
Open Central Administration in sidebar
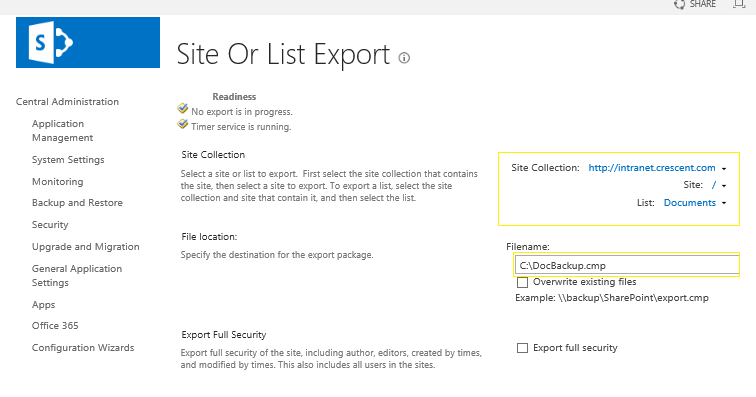[x=67, y=102]
